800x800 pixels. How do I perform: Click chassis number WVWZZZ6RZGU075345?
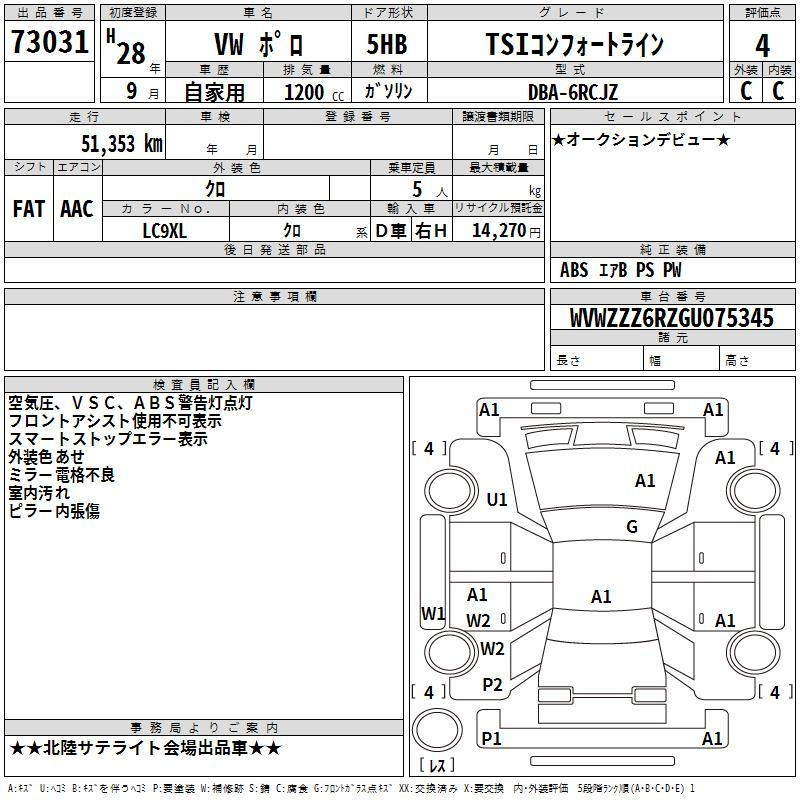click(671, 318)
